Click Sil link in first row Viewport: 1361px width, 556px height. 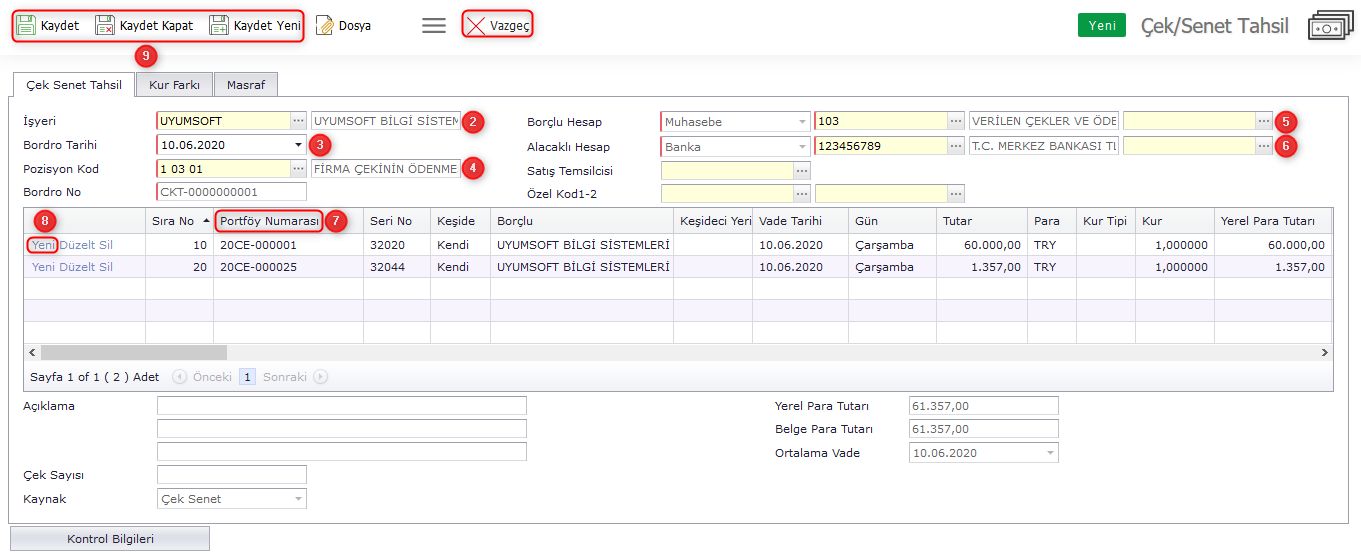pos(105,244)
